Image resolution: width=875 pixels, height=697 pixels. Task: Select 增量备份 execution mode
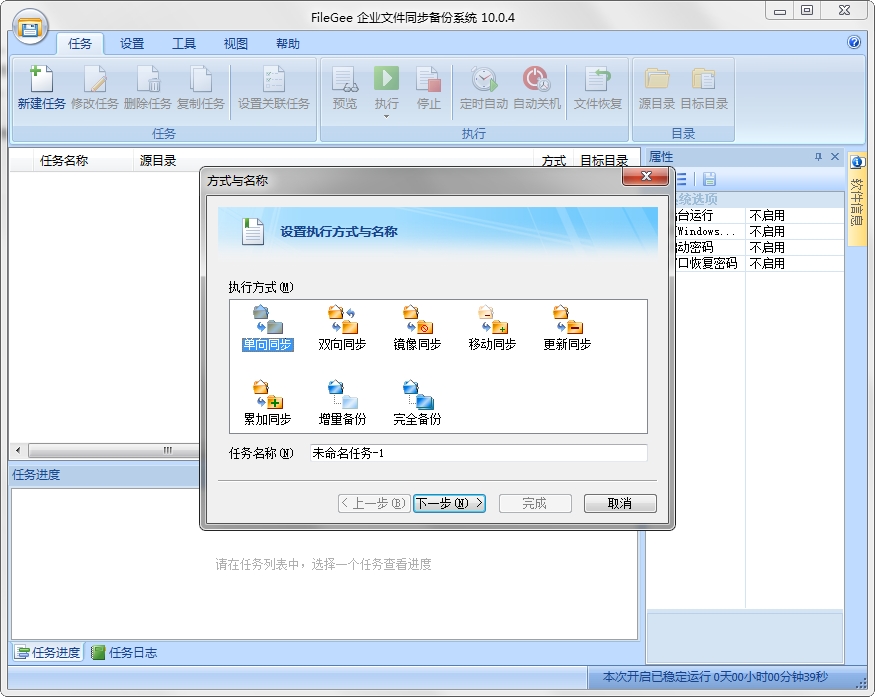click(339, 395)
